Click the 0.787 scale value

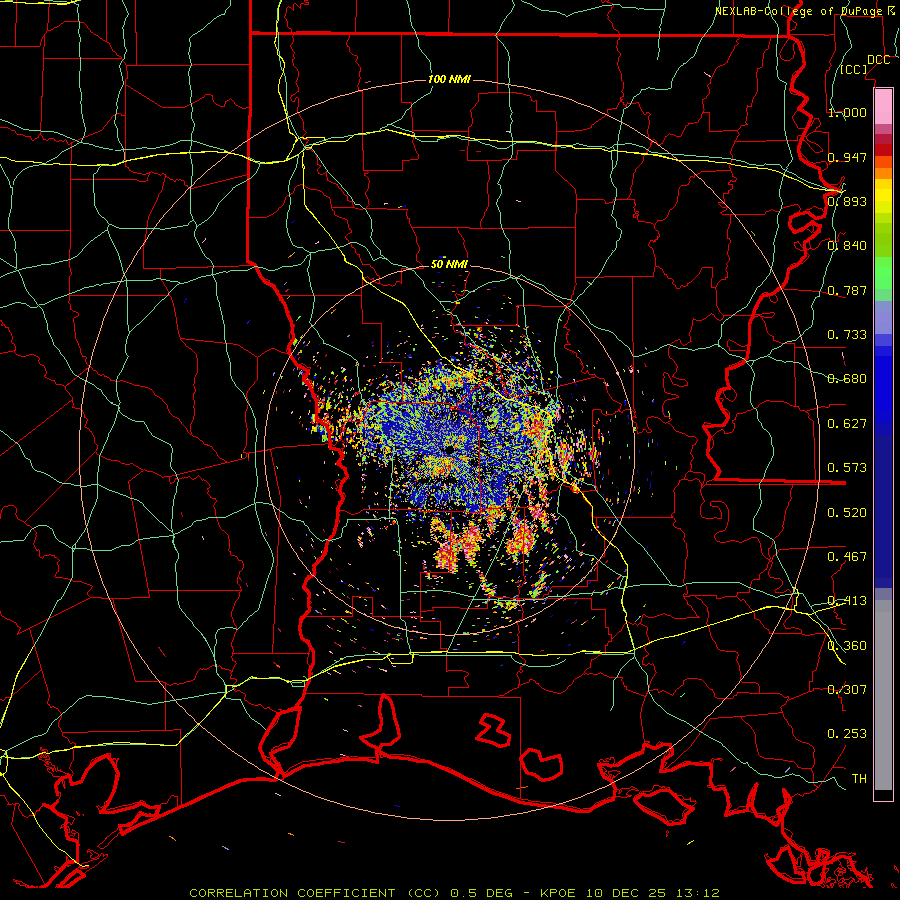pos(847,290)
